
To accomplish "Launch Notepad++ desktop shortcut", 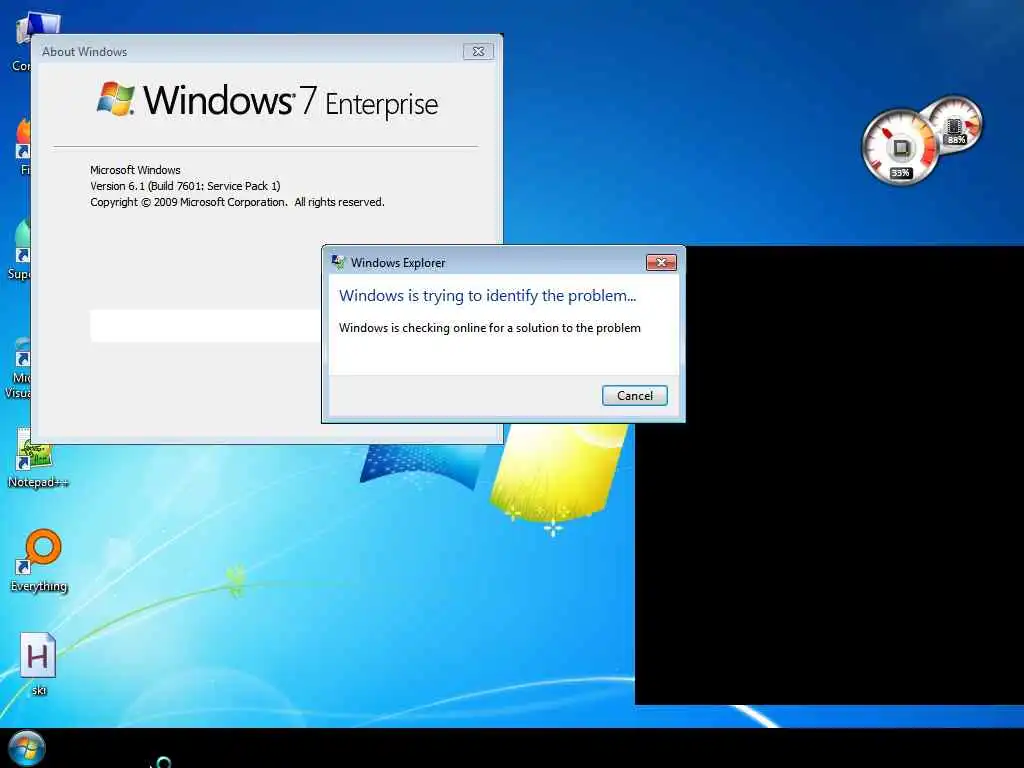I will [37, 458].
